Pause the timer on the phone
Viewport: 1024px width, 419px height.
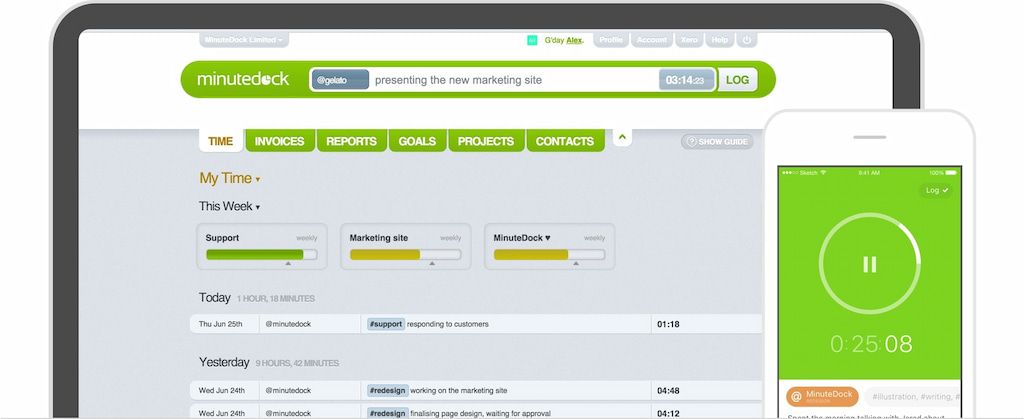tap(869, 264)
